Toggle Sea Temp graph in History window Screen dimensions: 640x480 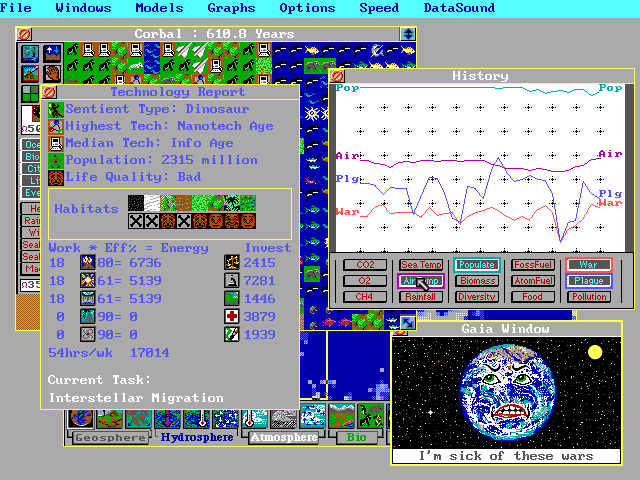pos(421,264)
